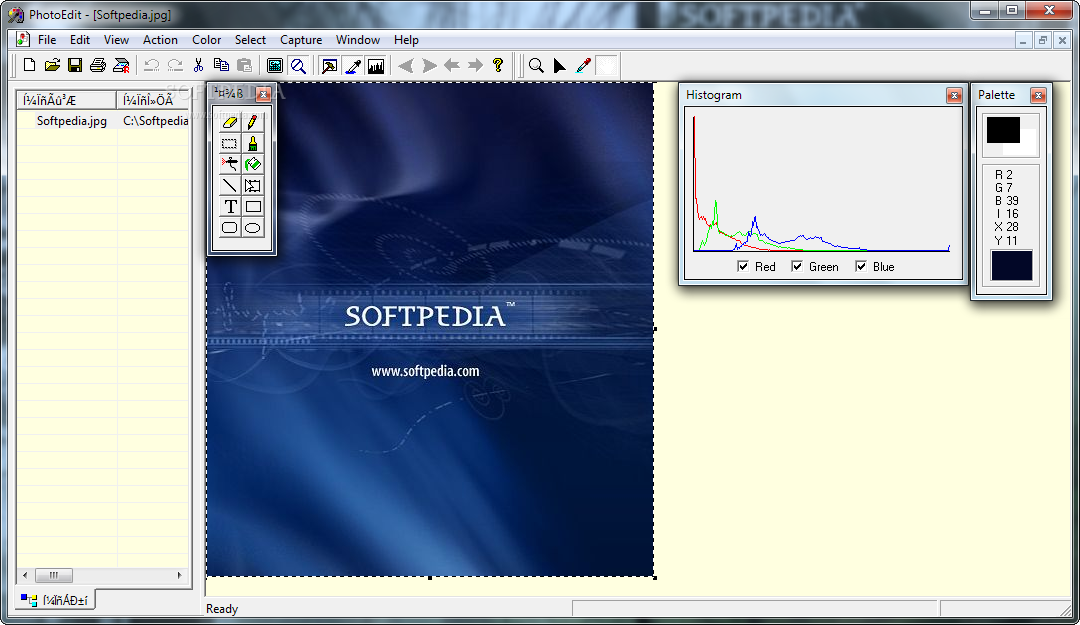The image size is (1080, 625).
Task: Select the Pencil tool in the toolbox
Action: pyautogui.click(x=253, y=123)
